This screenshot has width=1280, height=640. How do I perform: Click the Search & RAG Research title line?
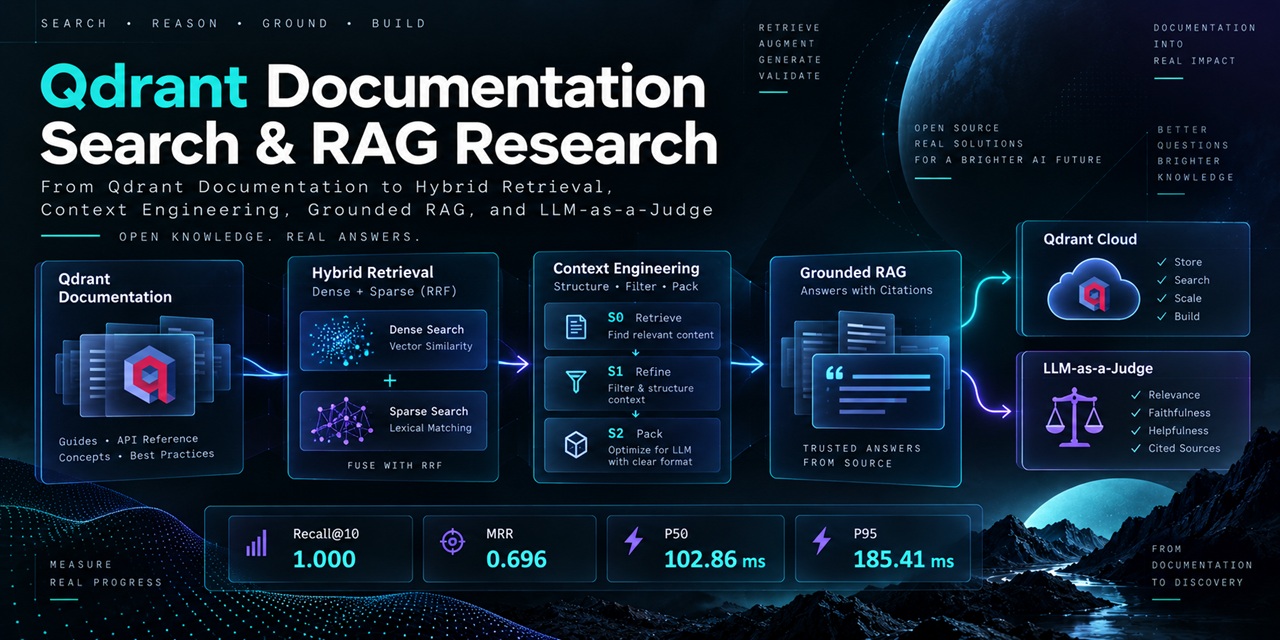[379, 143]
